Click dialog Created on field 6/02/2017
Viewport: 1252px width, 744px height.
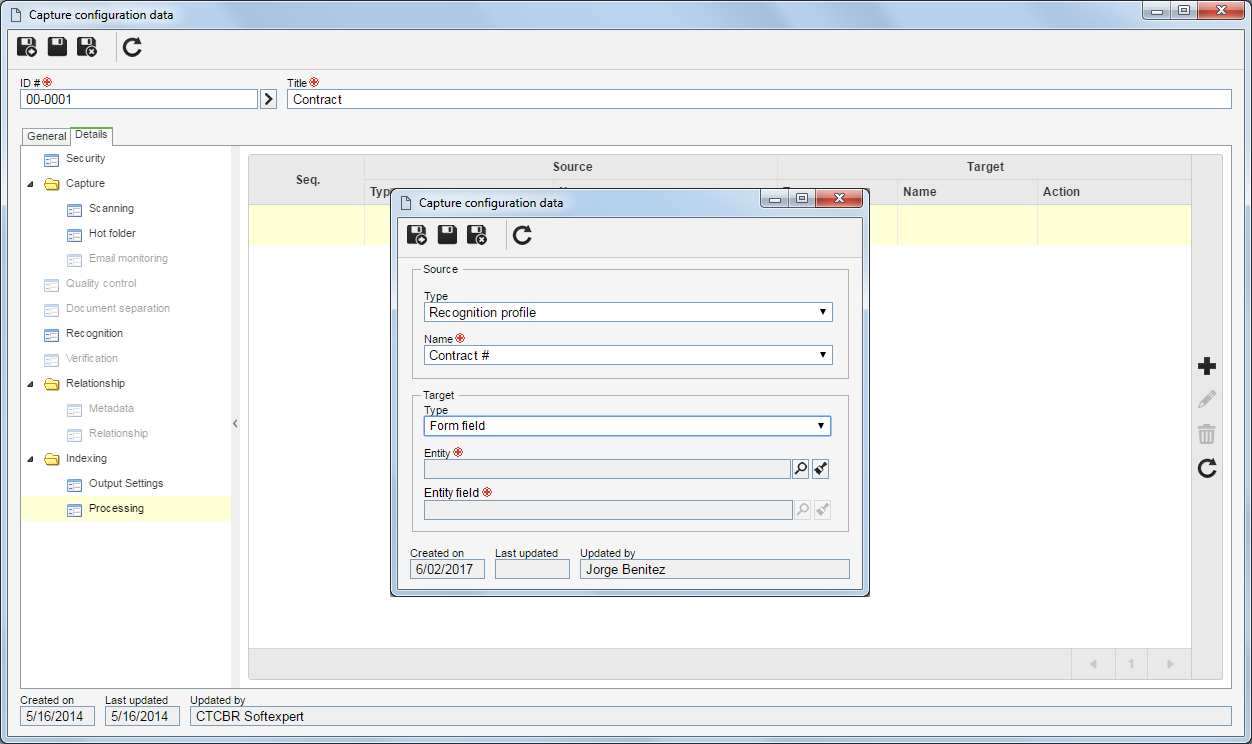[447, 569]
